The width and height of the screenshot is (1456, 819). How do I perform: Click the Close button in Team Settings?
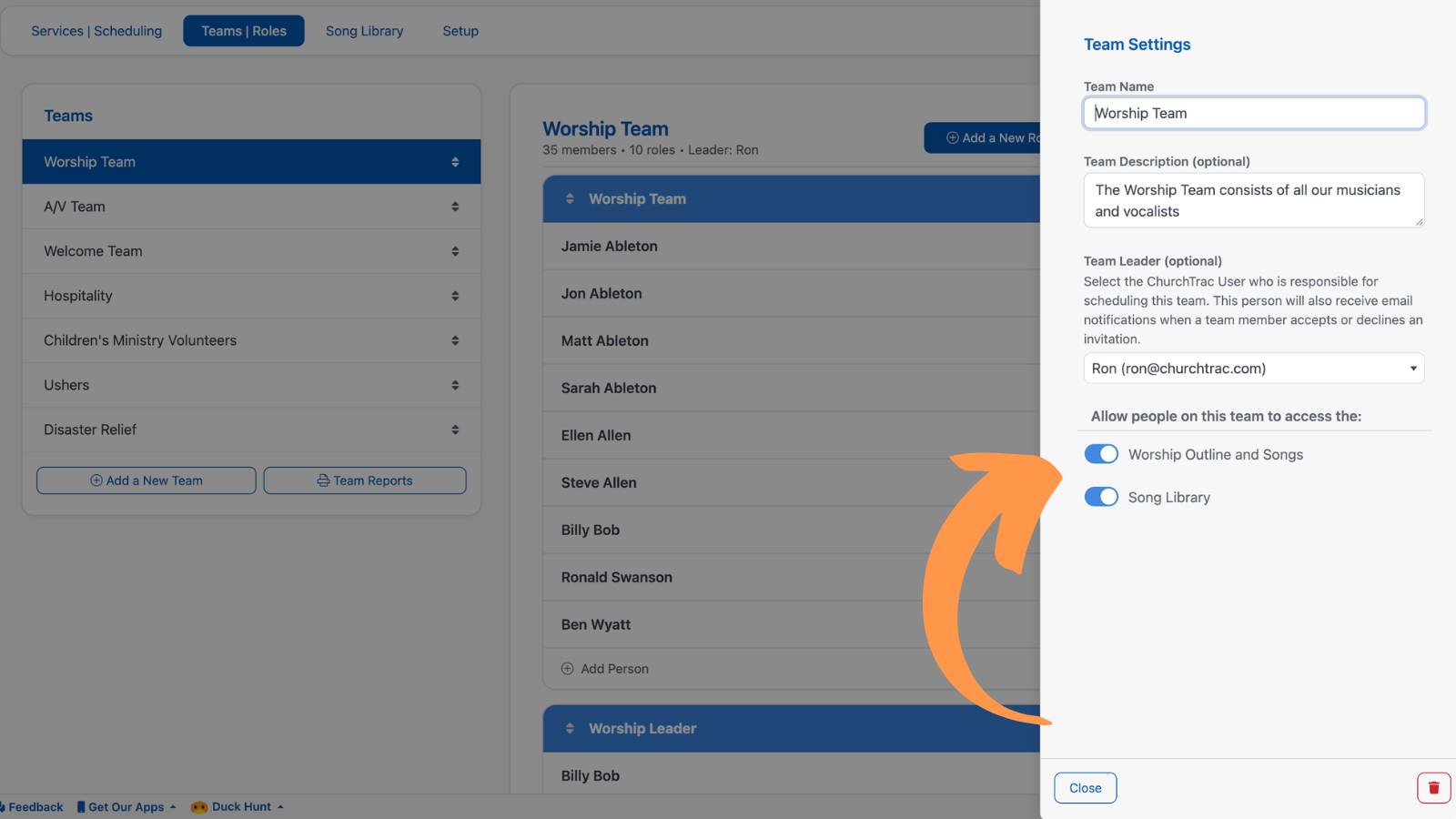1086,788
